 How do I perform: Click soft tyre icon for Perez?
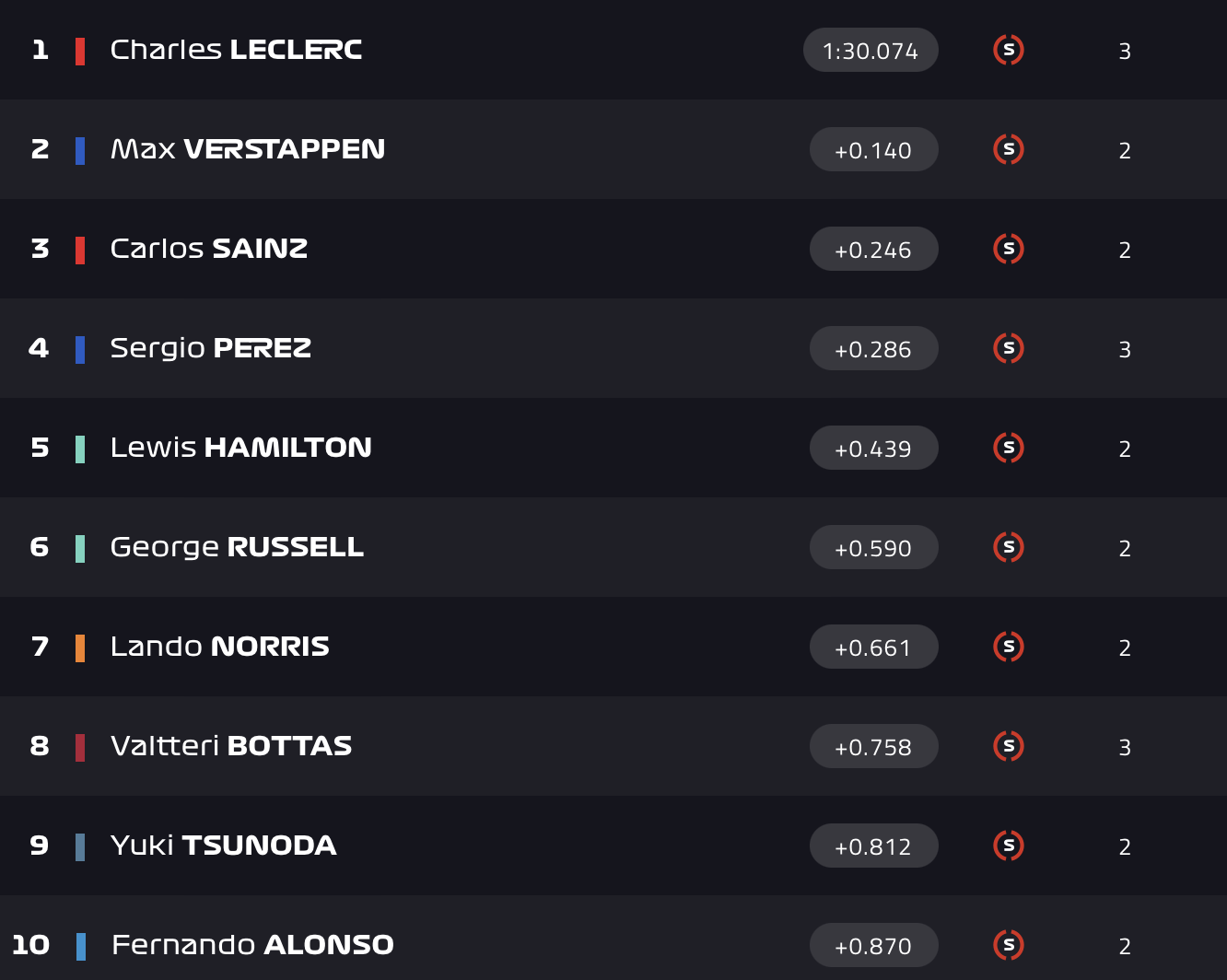pyautogui.click(x=1009, y=348)
